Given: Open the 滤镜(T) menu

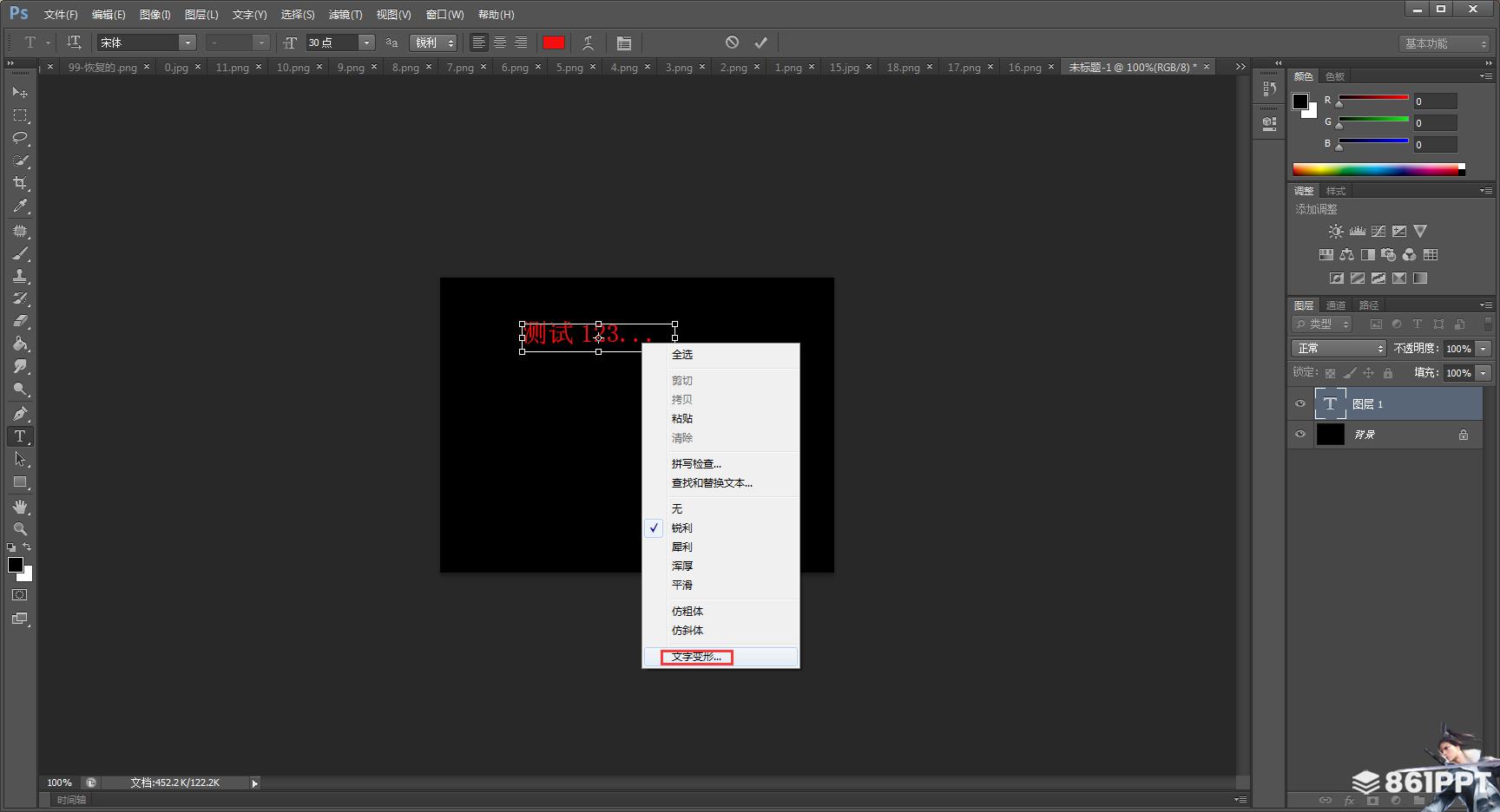Looking at the screenshot, I should pos(345,15).
